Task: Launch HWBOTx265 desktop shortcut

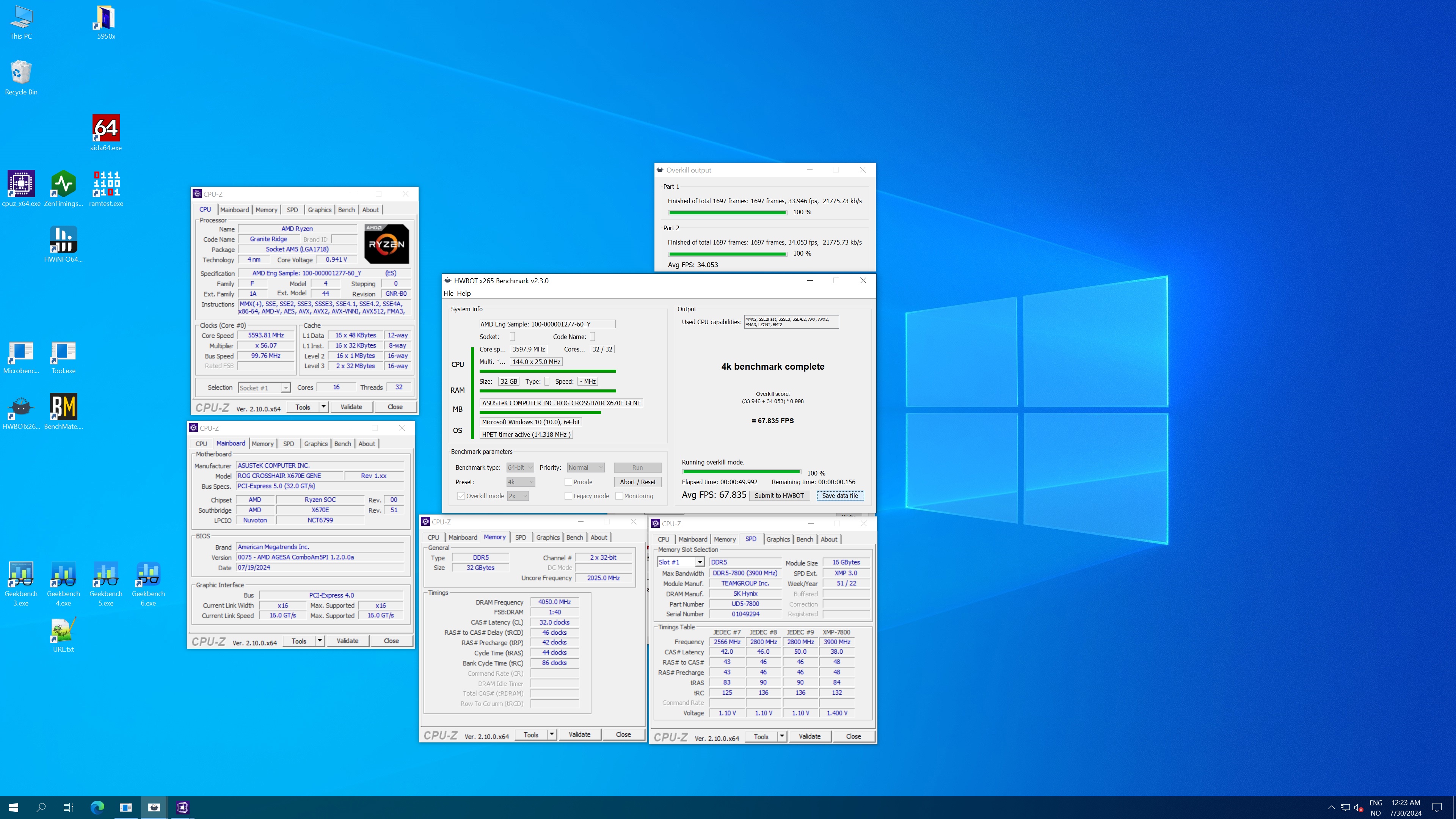Action: point(21,412)
